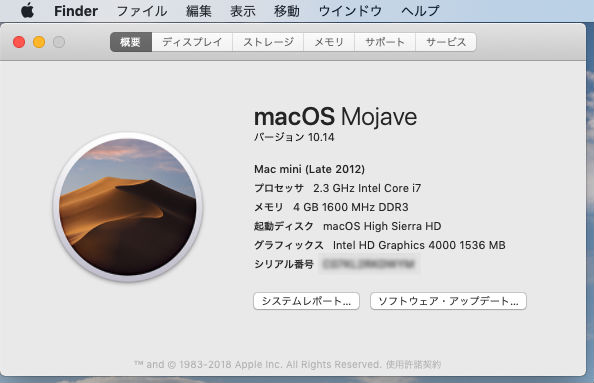Open the Finder menu
594x383 pixels.
click(76, 11)
